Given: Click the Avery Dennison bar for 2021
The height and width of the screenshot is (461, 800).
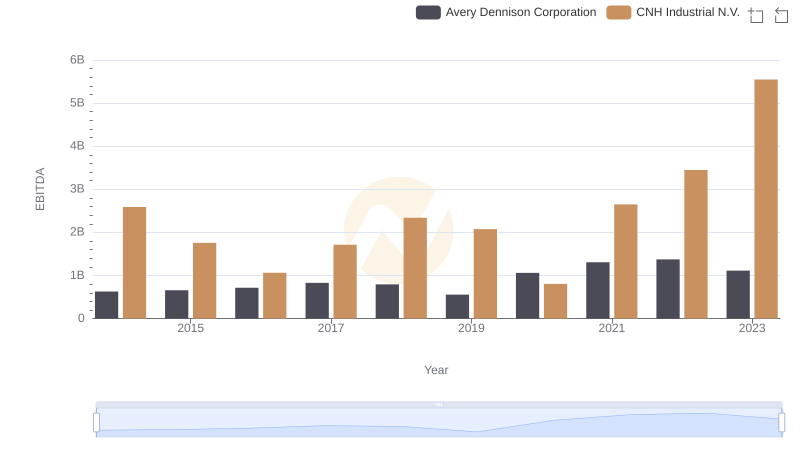Looking at the screenshot, I should pyautogui.click(x=597, y=290).
